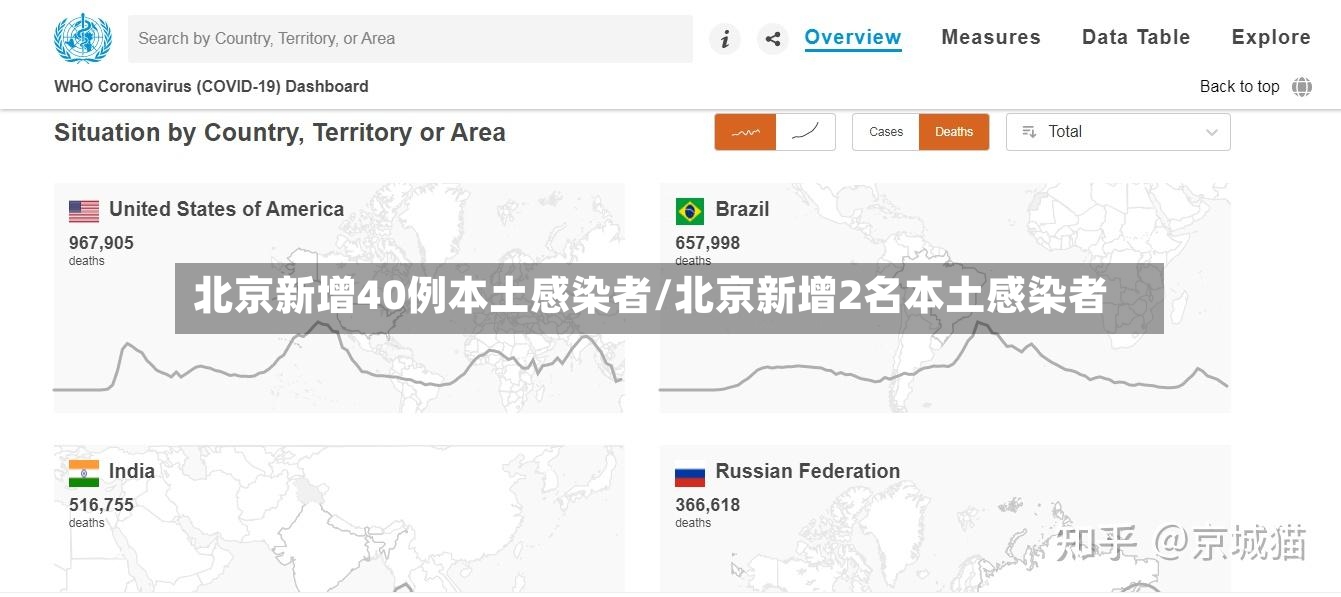Open United States of America card title

[226, 209]
